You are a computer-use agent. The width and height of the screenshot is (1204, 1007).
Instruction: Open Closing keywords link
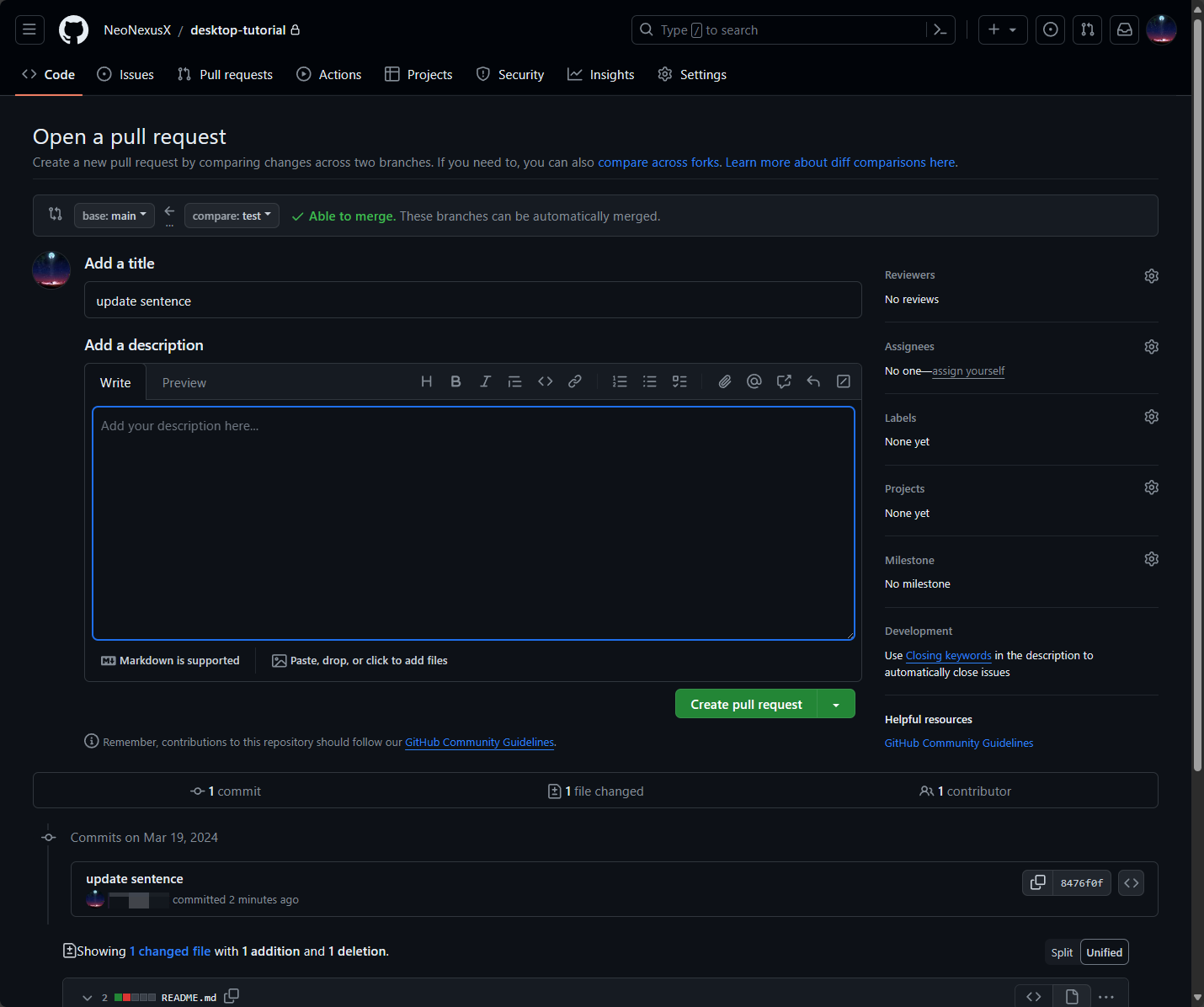tap(948, 655)
